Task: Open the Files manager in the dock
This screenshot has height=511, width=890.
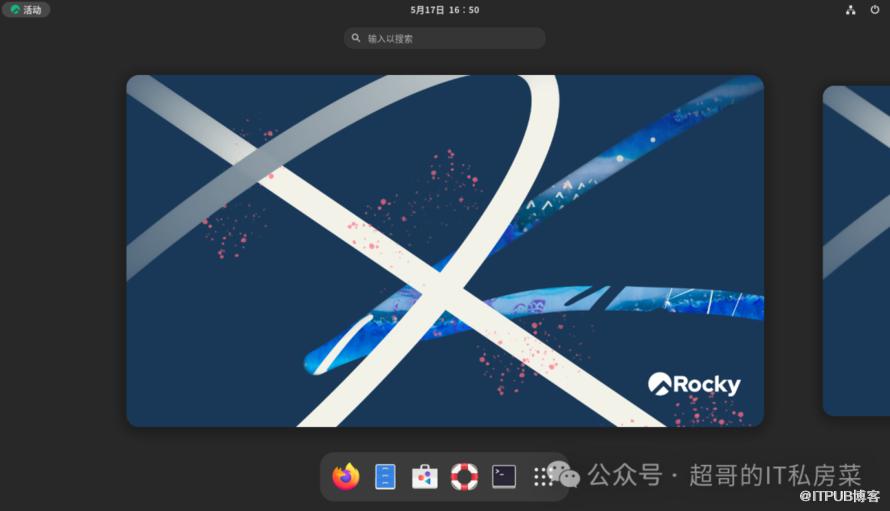Action: coord(385,477)
